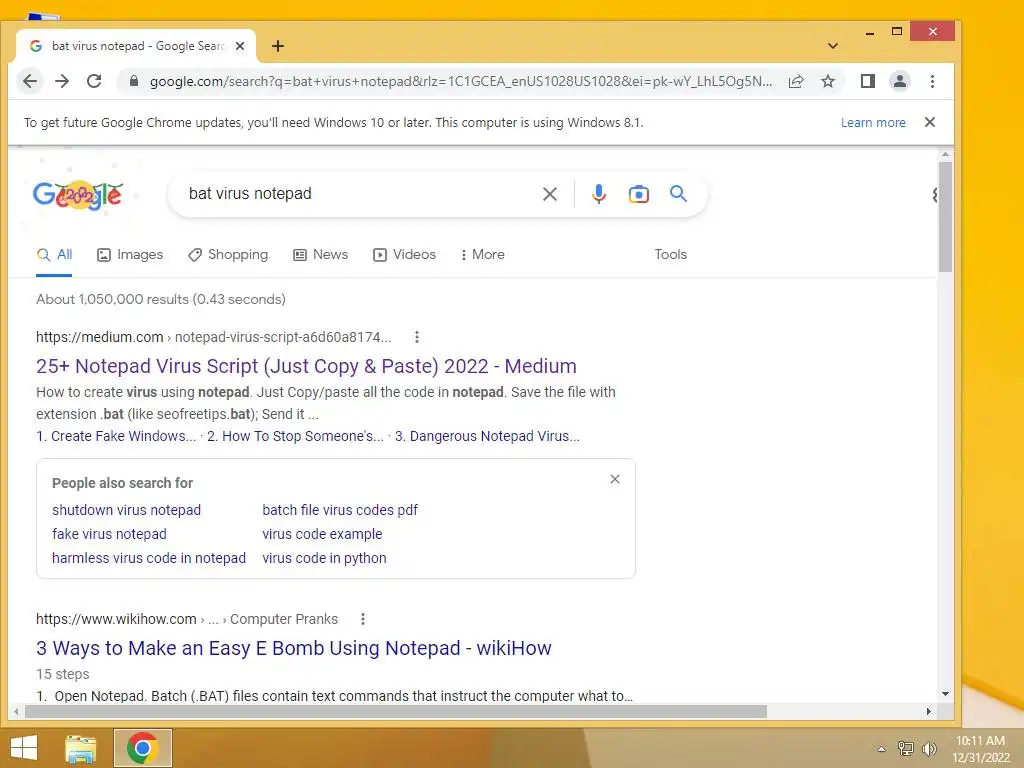Start a voice search with microphone
Viewport: 1024px width, 768px height.
(598, 194)
